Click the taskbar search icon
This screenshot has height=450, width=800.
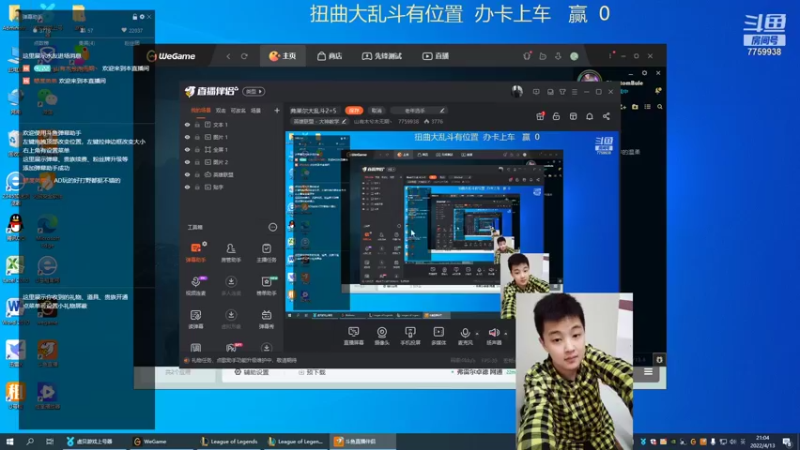[x=30, y=441]
